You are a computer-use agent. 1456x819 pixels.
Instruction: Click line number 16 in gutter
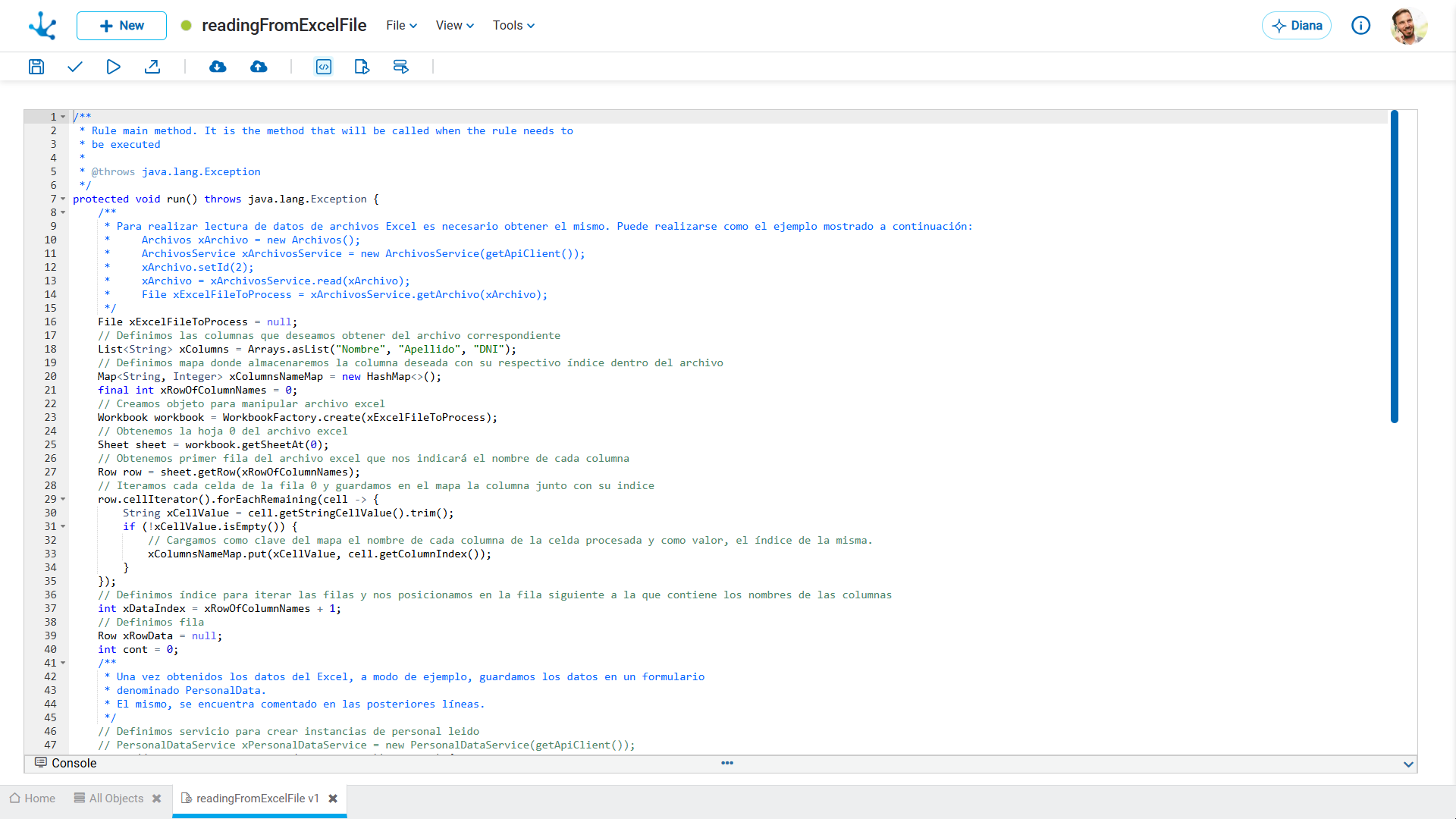(50, 322)
